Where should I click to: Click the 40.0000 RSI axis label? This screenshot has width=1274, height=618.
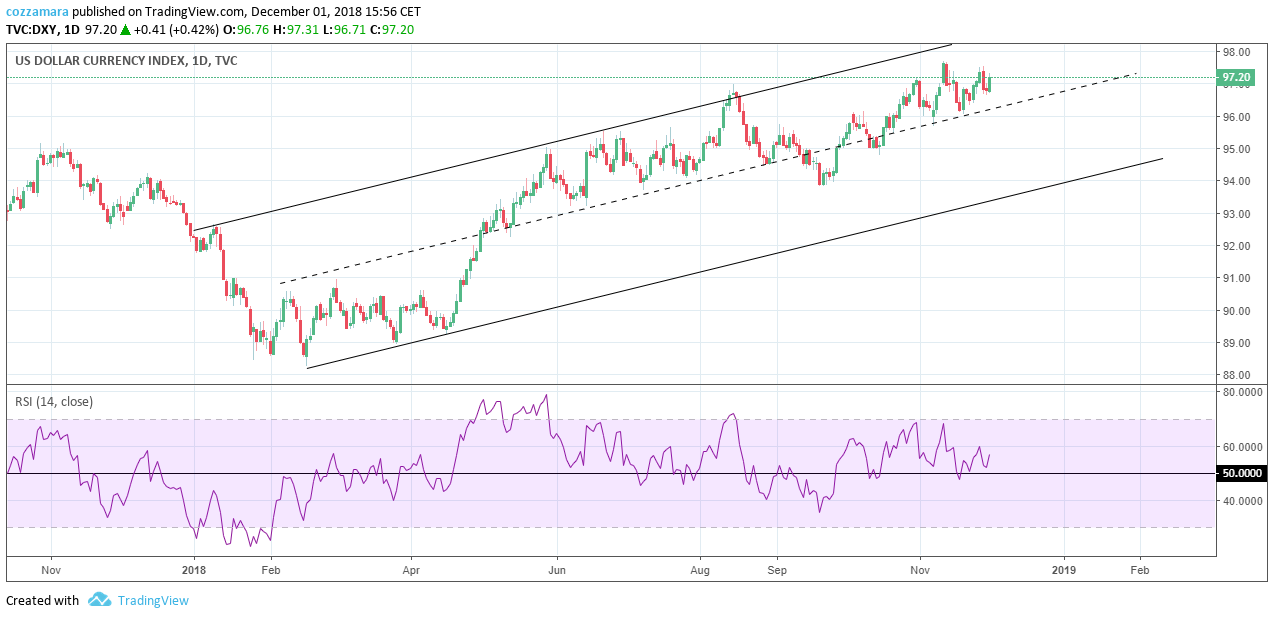point(1243,501)
